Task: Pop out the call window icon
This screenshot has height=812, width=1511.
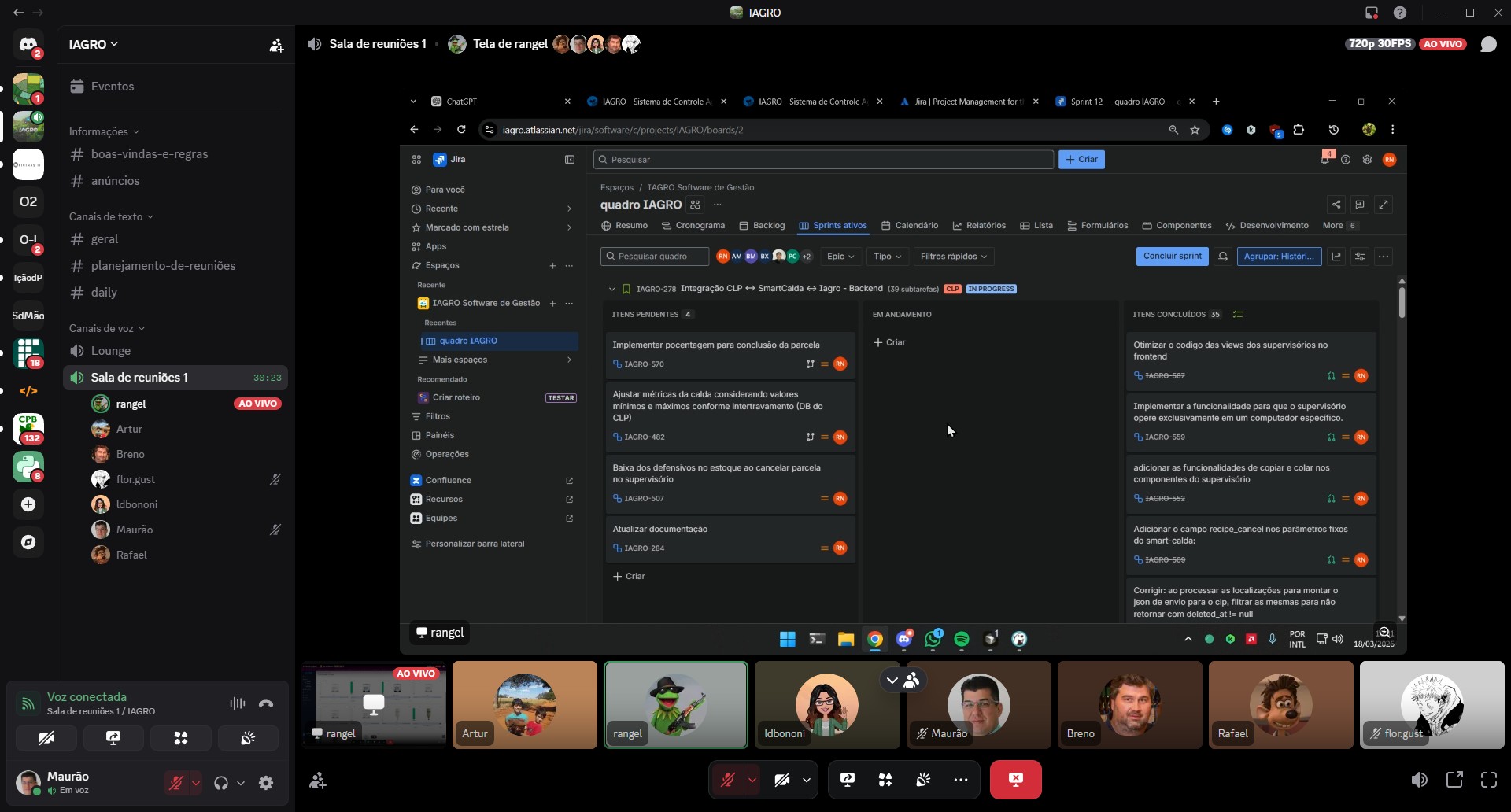Action: point(1454,780)
